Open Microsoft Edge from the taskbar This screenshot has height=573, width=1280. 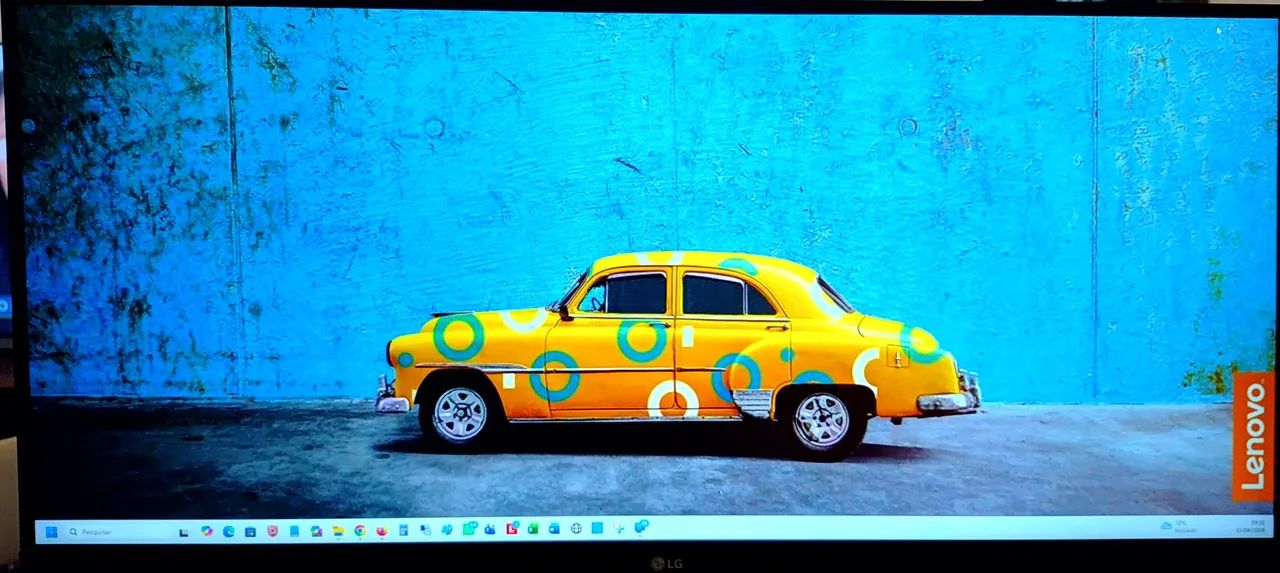coord(228,531)
